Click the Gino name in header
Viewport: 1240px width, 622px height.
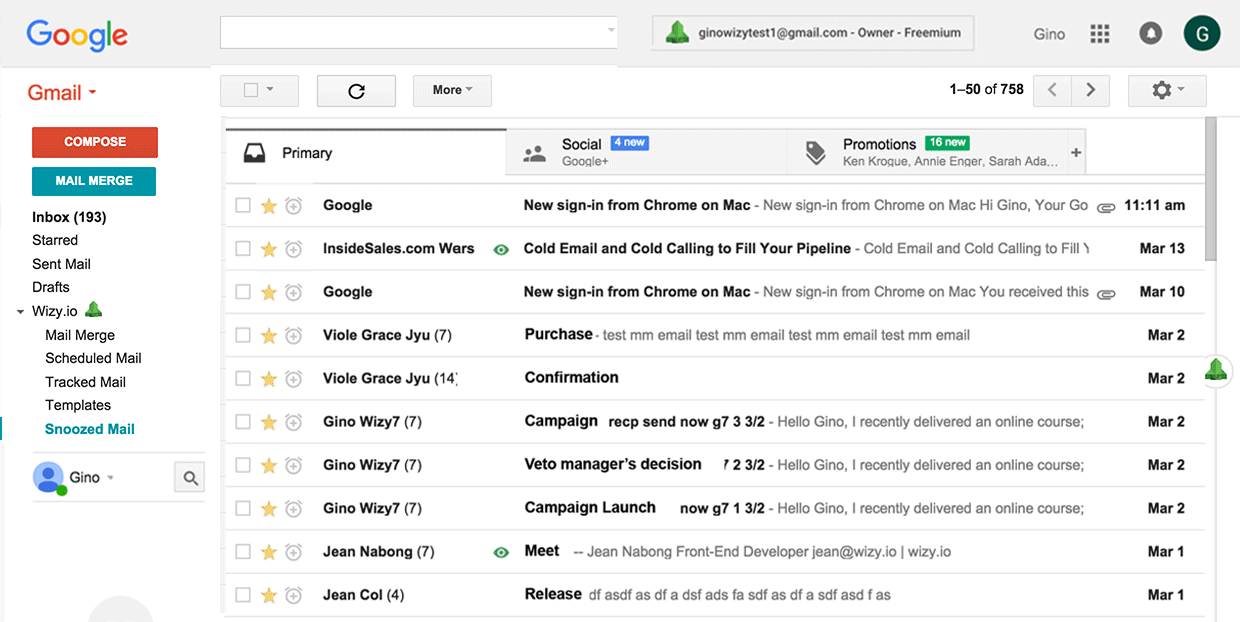pos(1049,34)
